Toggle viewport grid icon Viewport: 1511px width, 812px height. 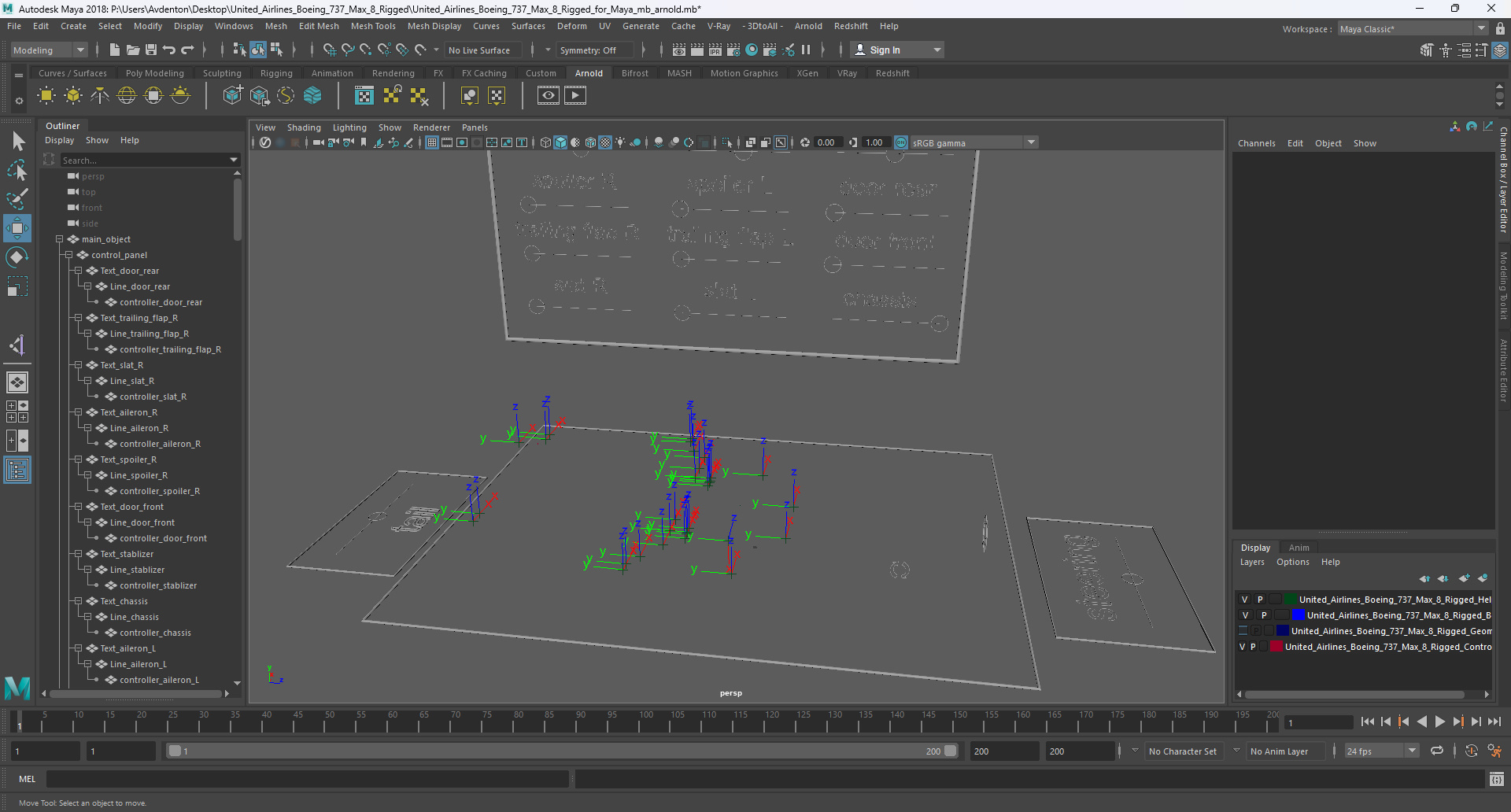(x=432, y=142)
